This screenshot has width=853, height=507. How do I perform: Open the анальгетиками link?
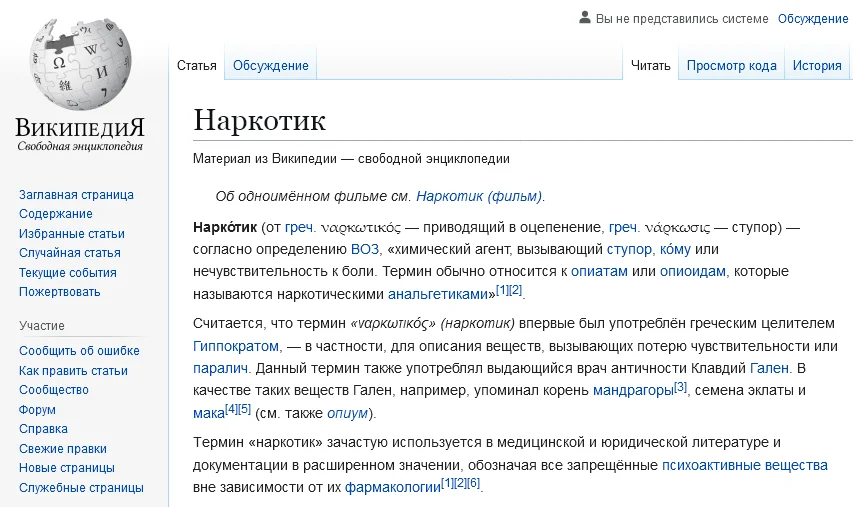[x=438, y=294]
